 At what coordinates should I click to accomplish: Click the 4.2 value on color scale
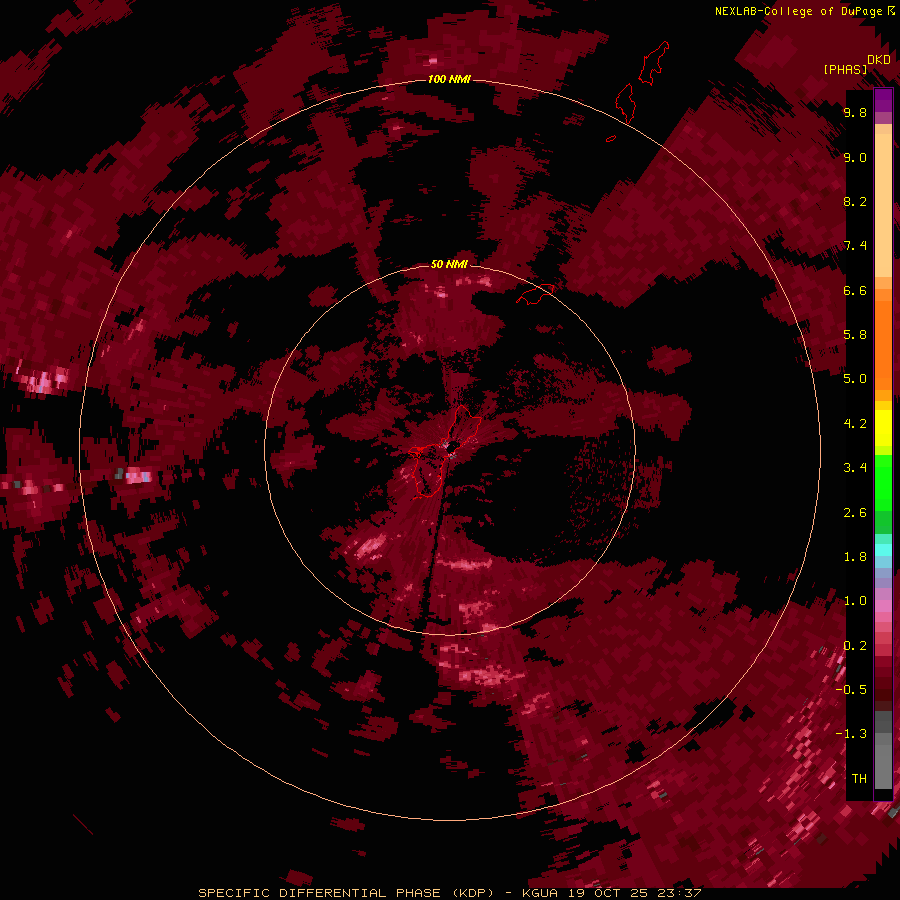(x=855, y=424)
